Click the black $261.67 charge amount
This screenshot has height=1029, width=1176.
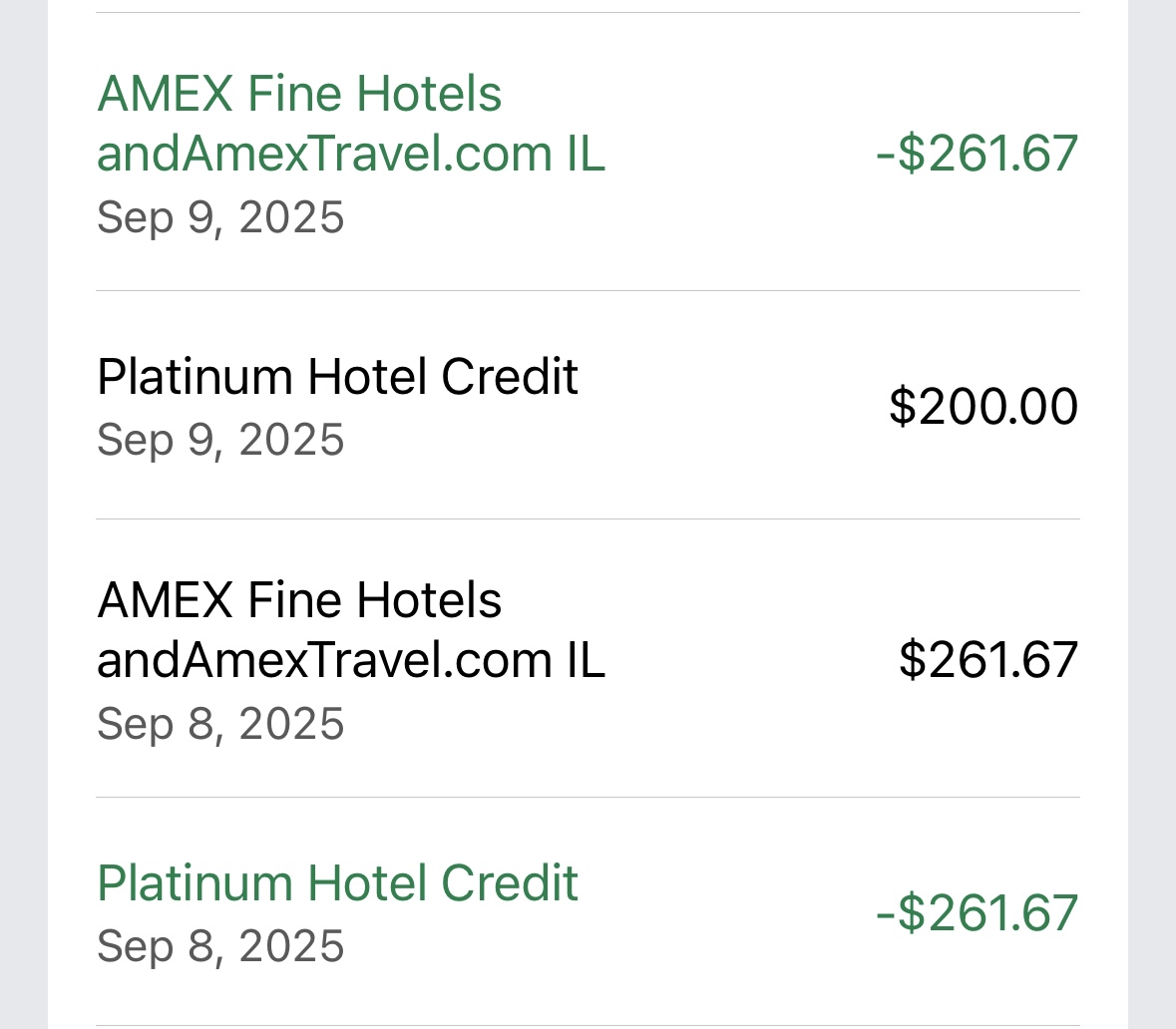pos(987,660)
